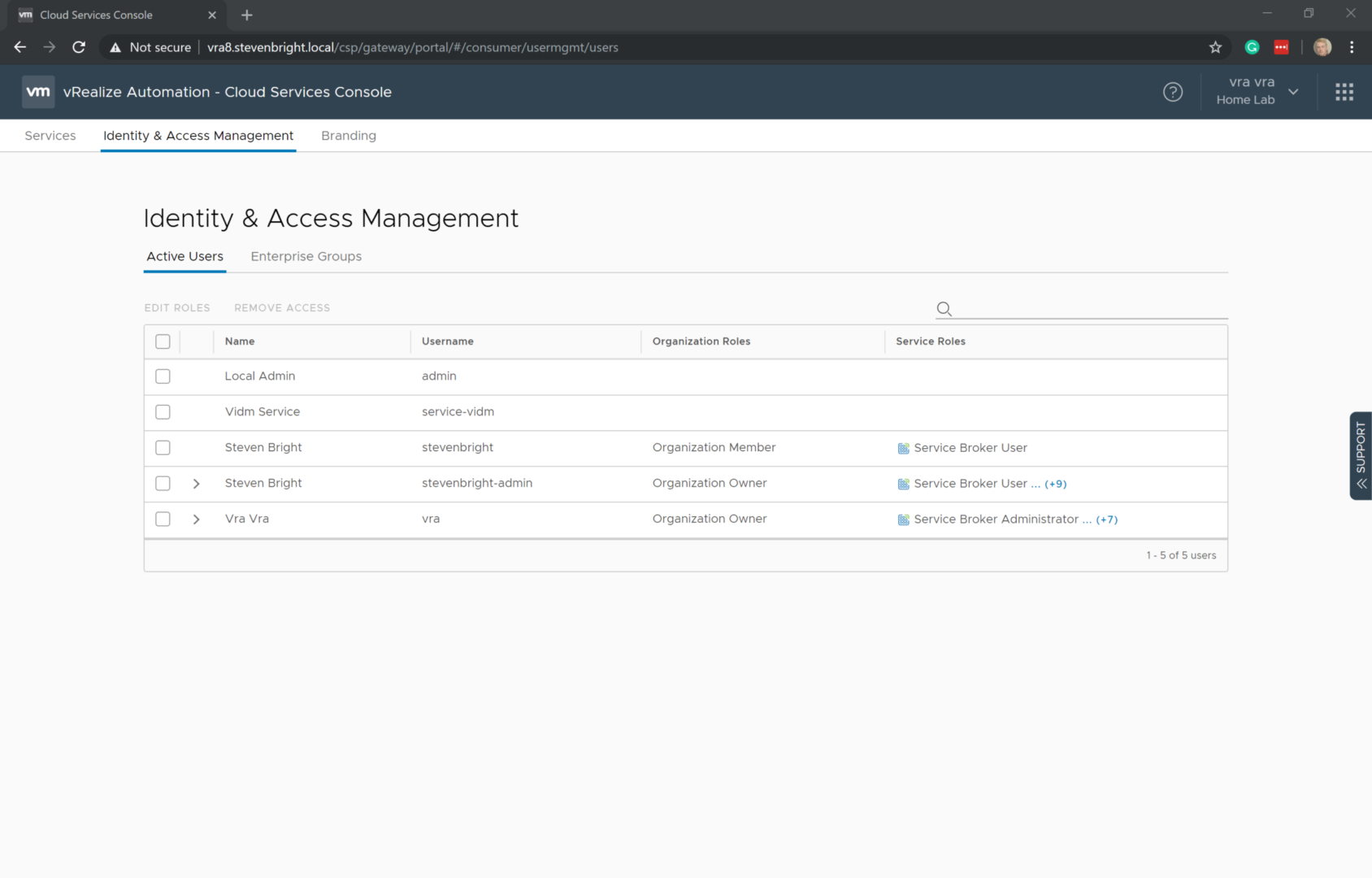Open the services grid apps icon
The height and width of the screenshot is (878, 1372).
pyautogui.click(x=1344, y=92)
